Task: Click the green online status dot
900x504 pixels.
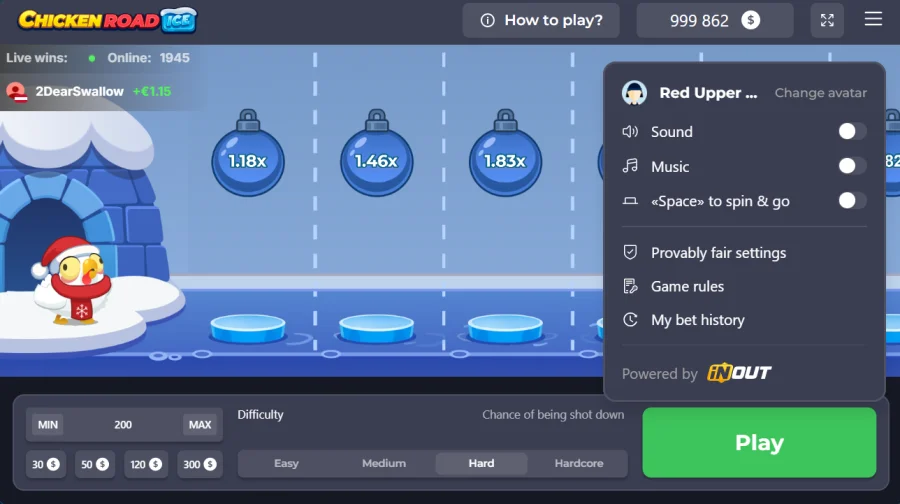Action: [x=92, y=58]
